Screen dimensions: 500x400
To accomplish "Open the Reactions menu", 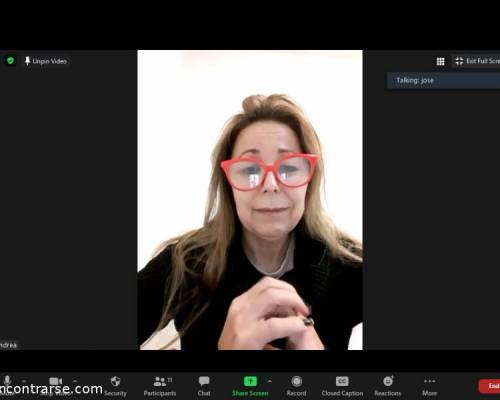I will 388,386.
